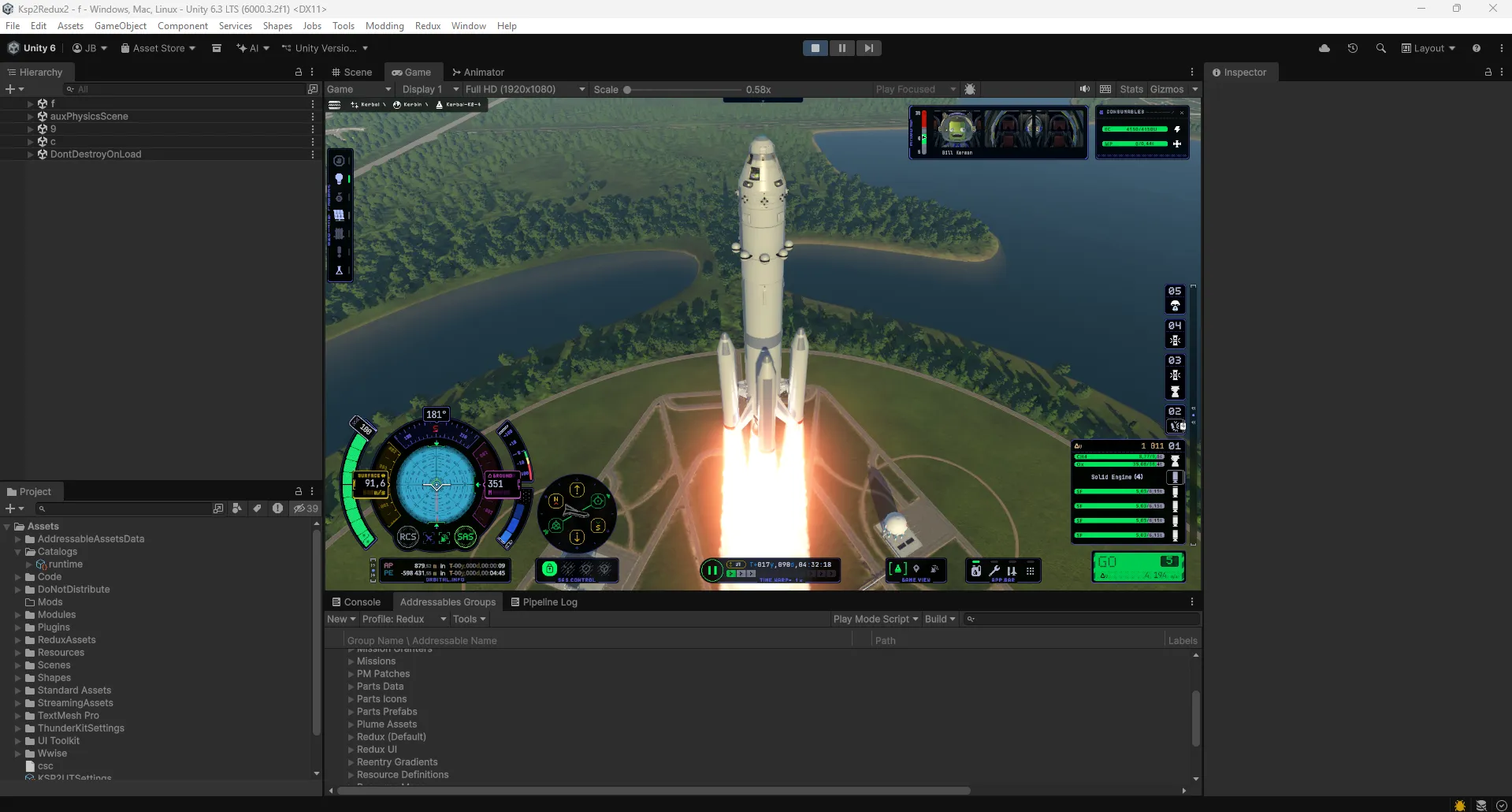1512x812 pixels.
Task: Open the Resource Manager fuel can icon
Action: pyautogui.click(x=976, y=570)
